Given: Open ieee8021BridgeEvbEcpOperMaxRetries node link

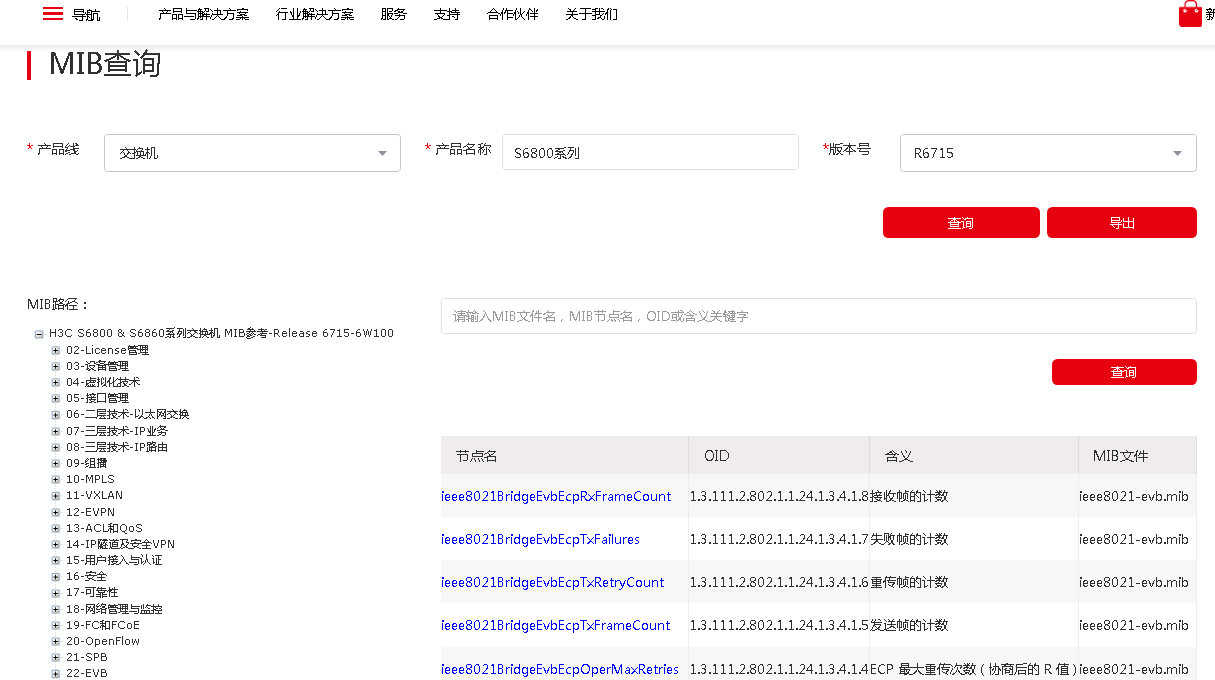Looking at the screenshot, I should pyautogui.click(x=560, y=669).
